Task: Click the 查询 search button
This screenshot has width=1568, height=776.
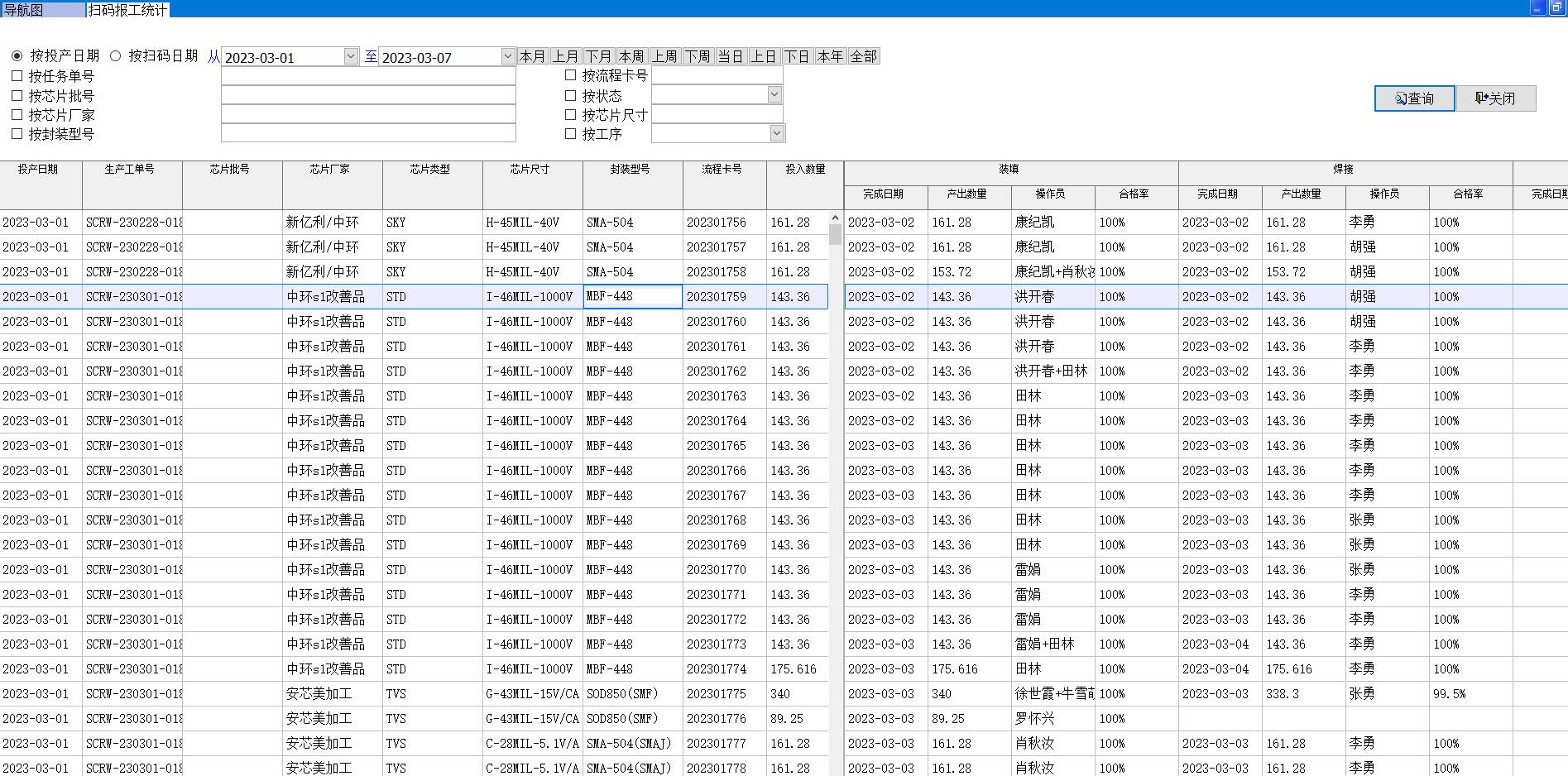Action: point(1414,98)
